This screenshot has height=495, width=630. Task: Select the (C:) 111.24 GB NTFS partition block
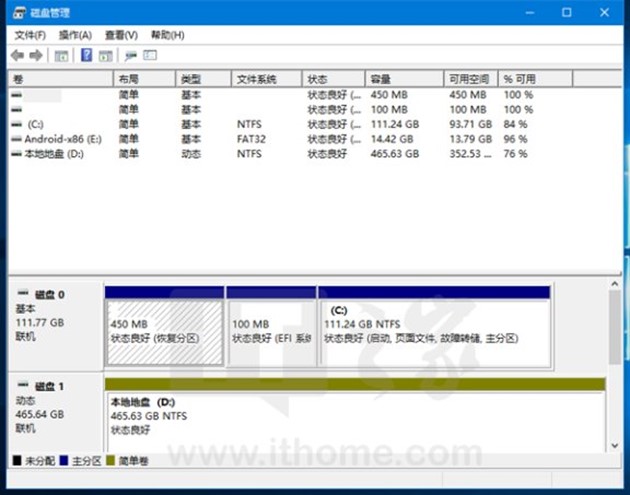coord(434,332)
